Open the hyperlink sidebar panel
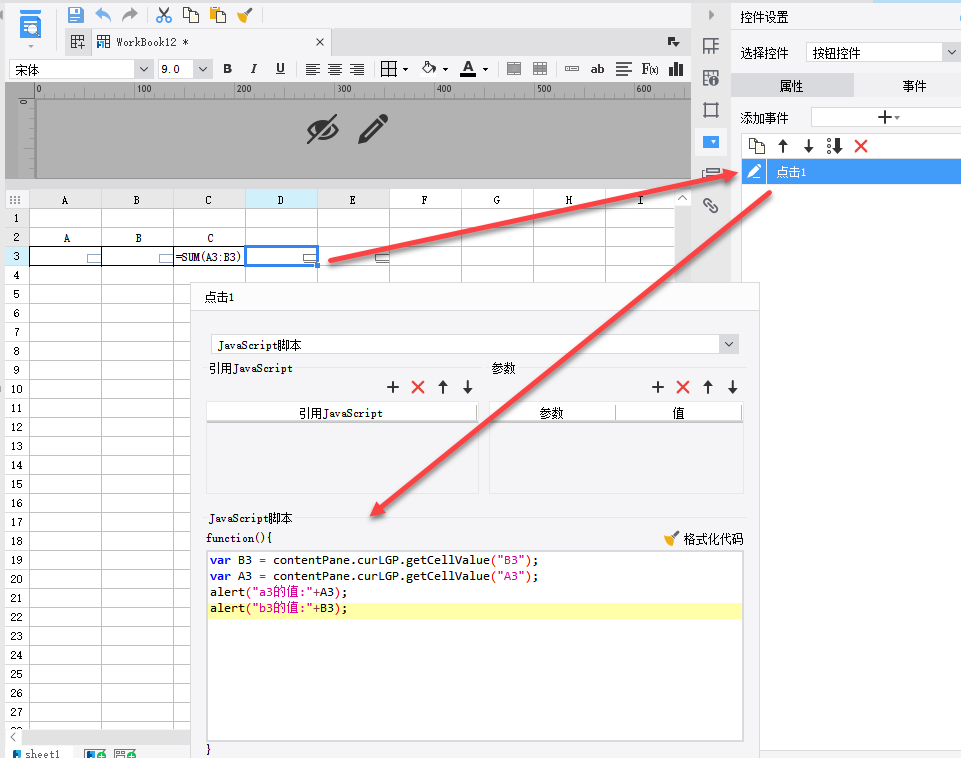 [711, 205]
